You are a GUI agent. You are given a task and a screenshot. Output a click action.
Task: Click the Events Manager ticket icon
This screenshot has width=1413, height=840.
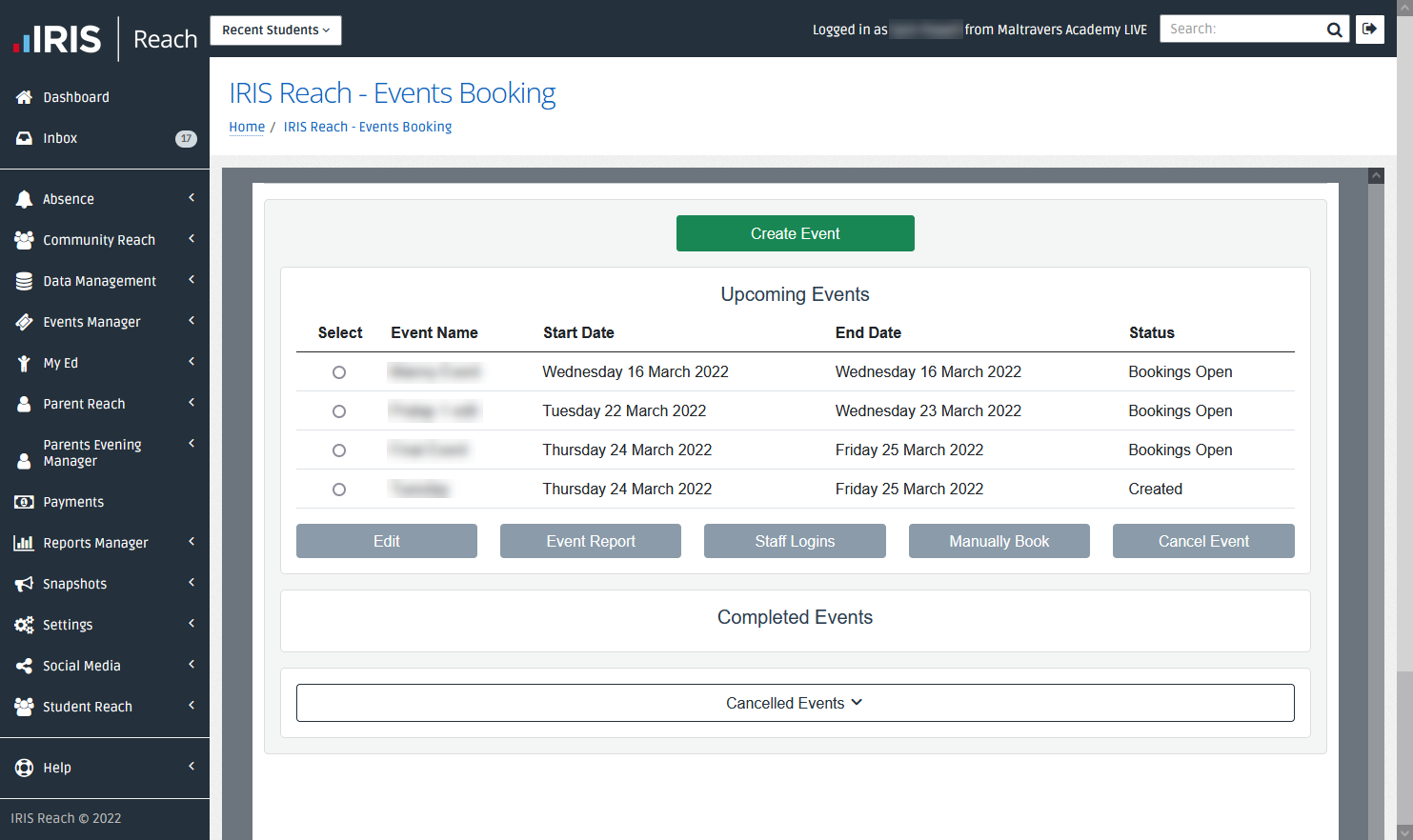point(24,322)
